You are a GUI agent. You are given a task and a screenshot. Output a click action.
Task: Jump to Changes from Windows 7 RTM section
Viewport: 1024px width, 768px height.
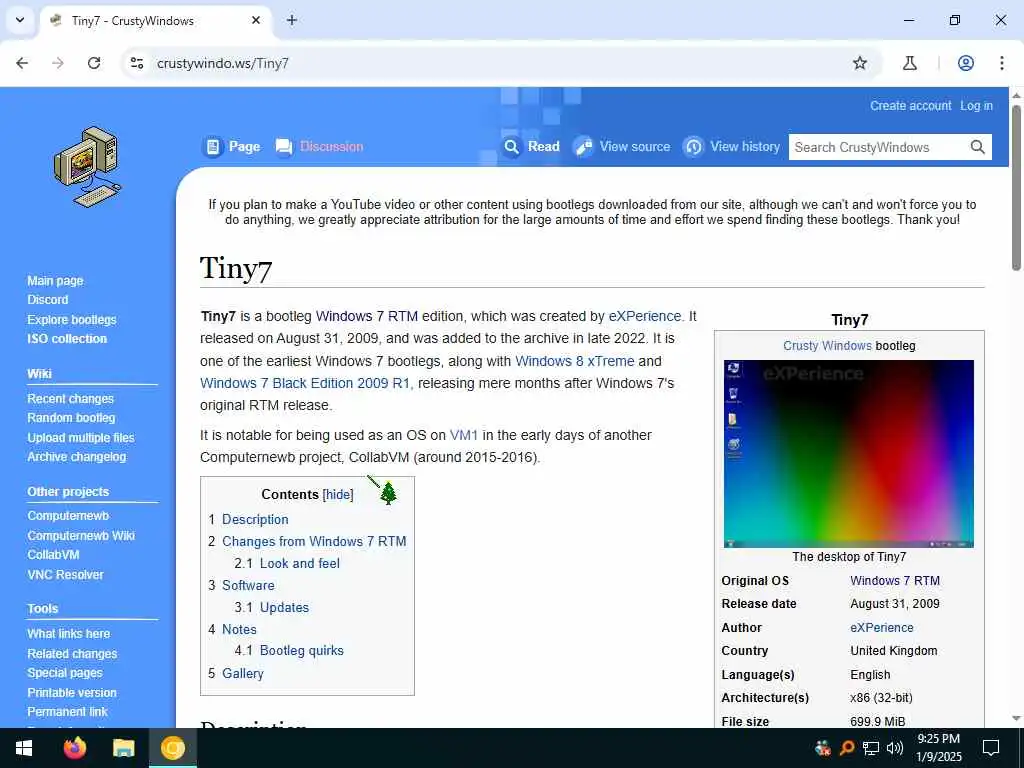[314, 541]
